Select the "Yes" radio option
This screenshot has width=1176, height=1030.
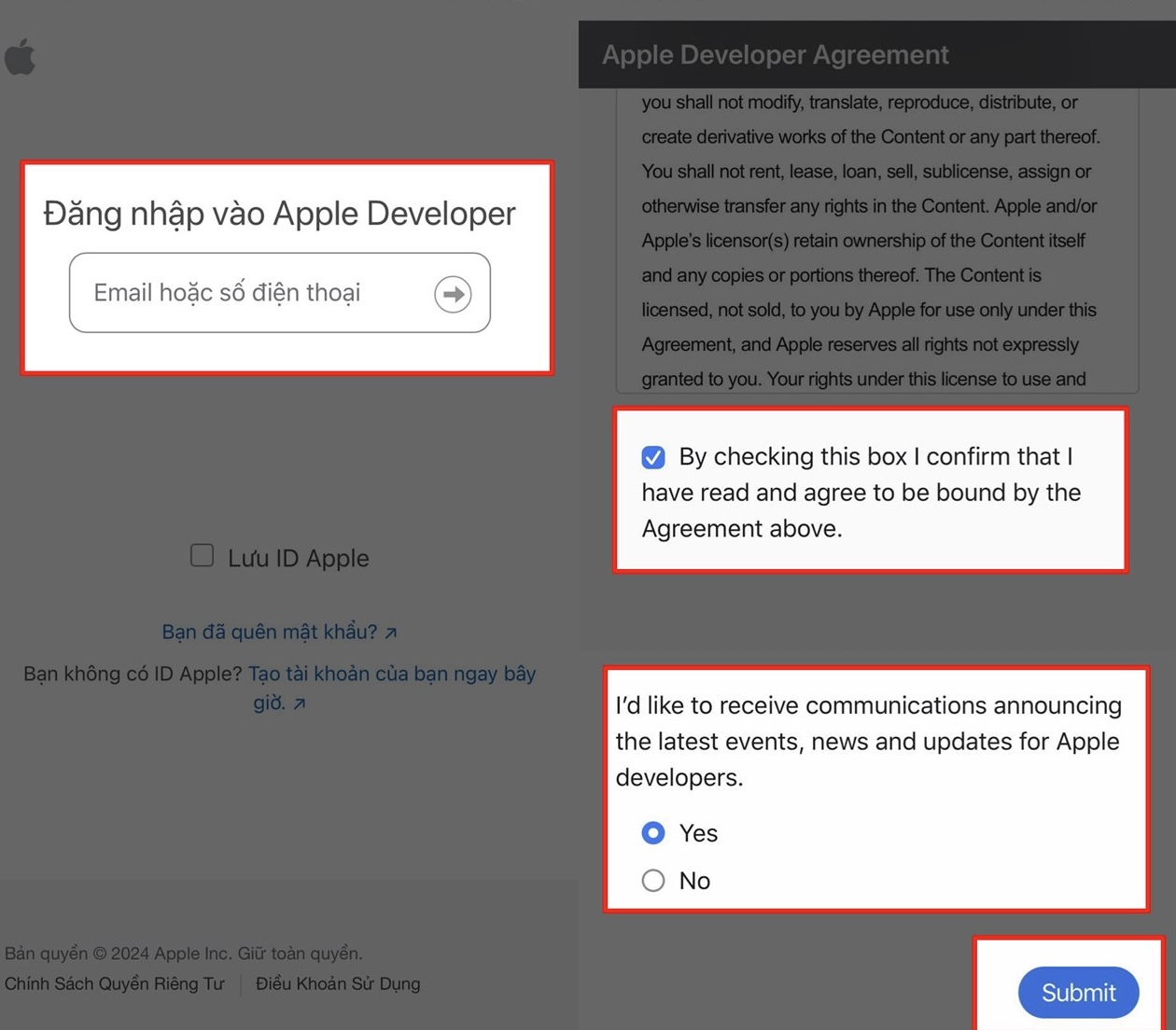click(x=653, y=833)
